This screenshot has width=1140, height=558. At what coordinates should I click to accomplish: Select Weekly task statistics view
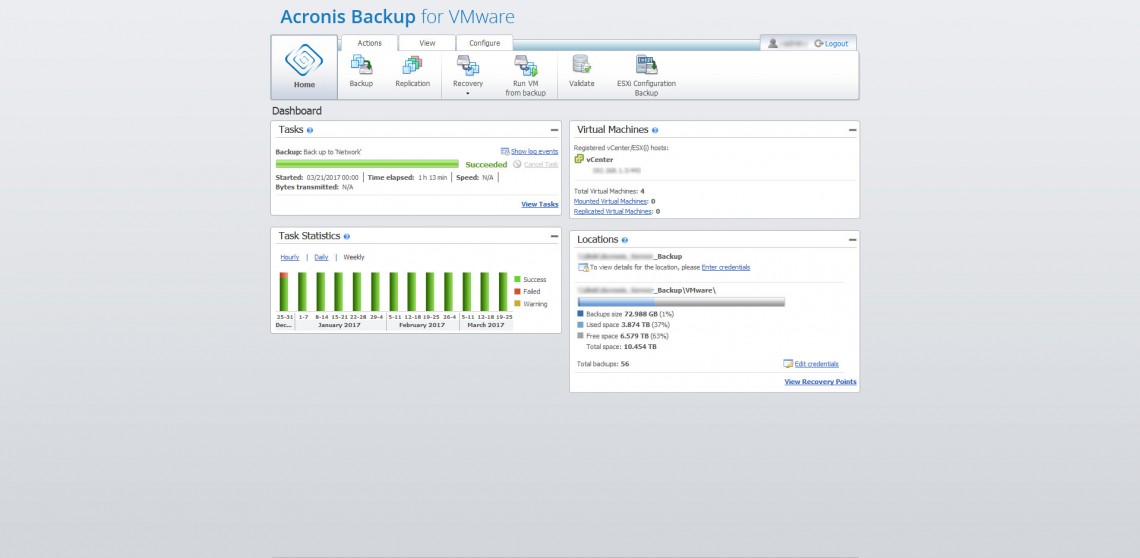(354, 258)
